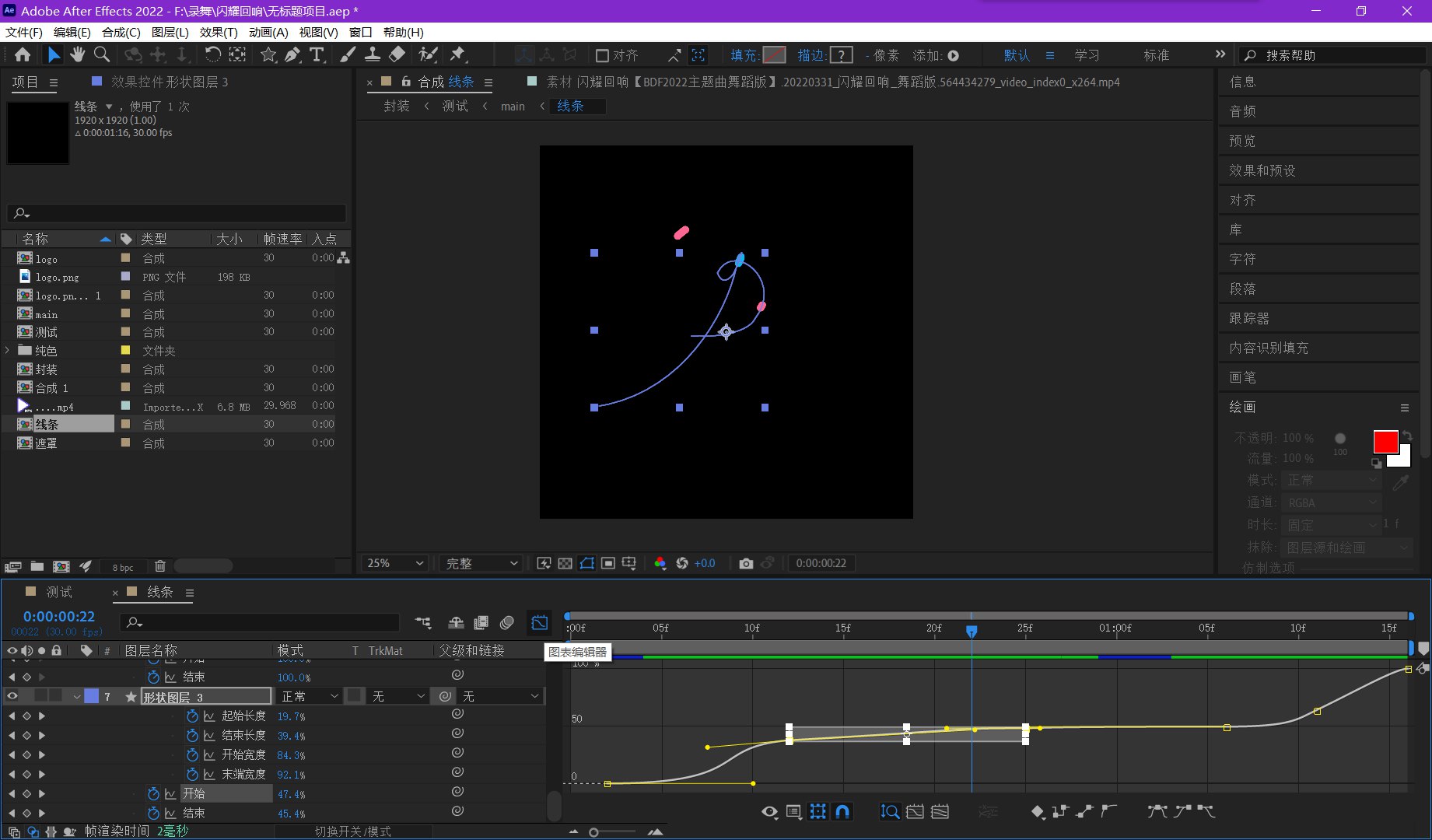Click the Puppet Pin tool
Viewport: 1432px width, 840px height.
(x=457, y=54)
